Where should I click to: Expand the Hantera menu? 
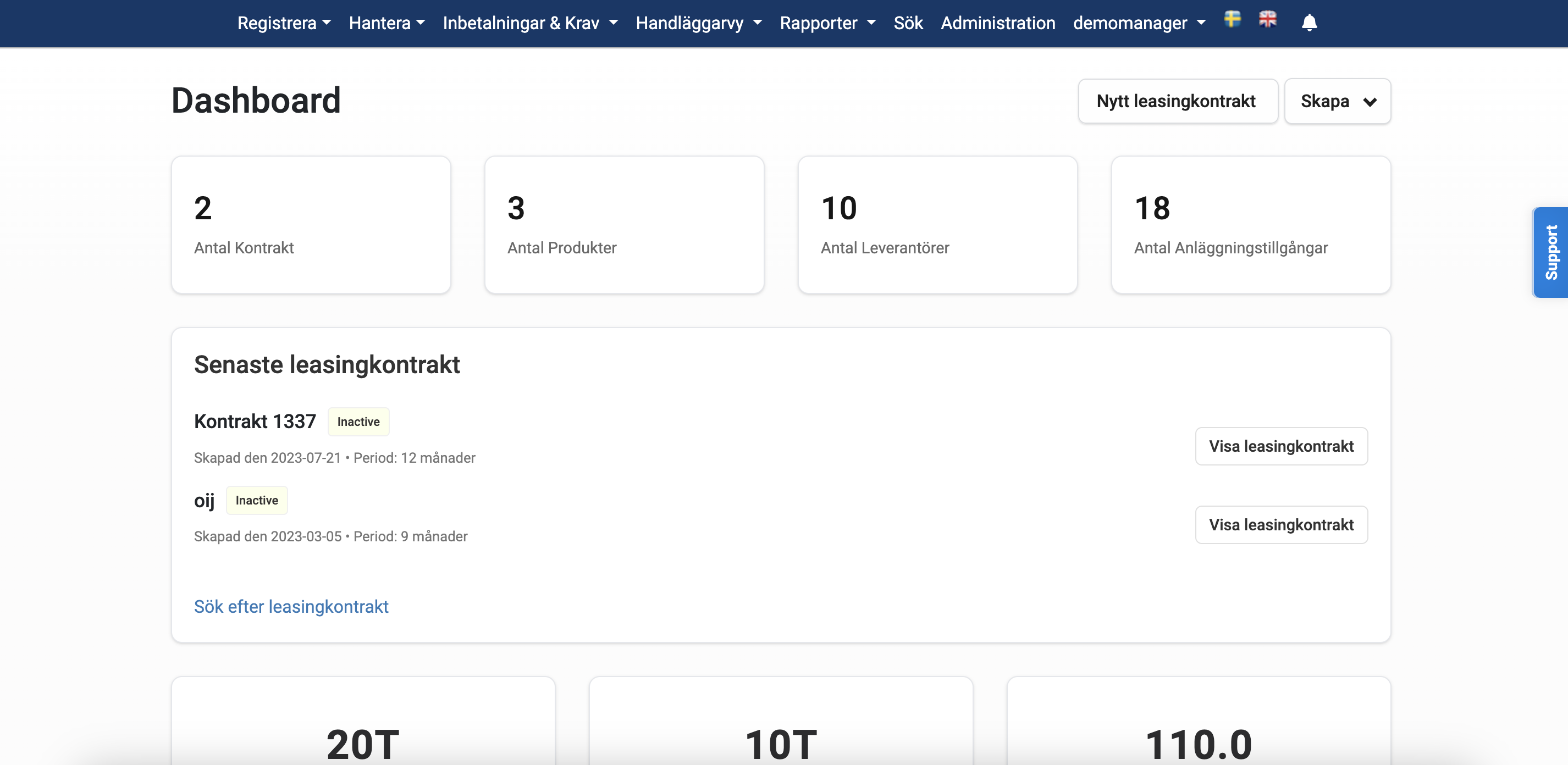point(387,23)
